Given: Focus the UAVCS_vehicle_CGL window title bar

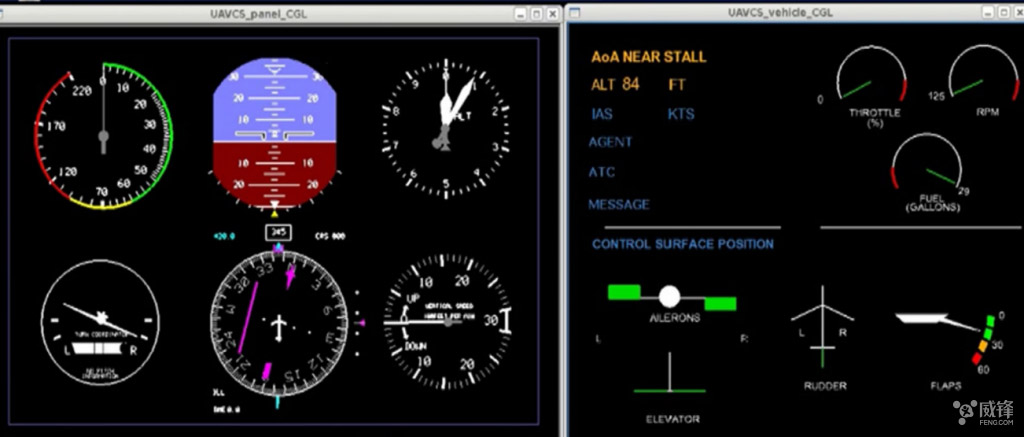Looking at the screenshot, I should point(780,12).
